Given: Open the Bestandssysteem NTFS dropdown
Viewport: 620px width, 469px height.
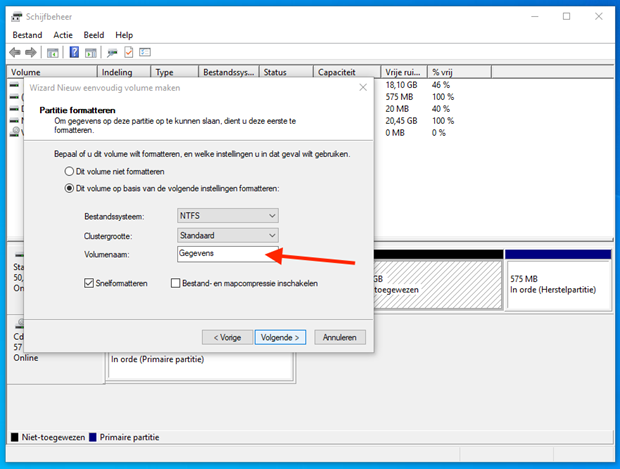Looking at the screenshot, I should pyautogui.click(x=228, y=216).
